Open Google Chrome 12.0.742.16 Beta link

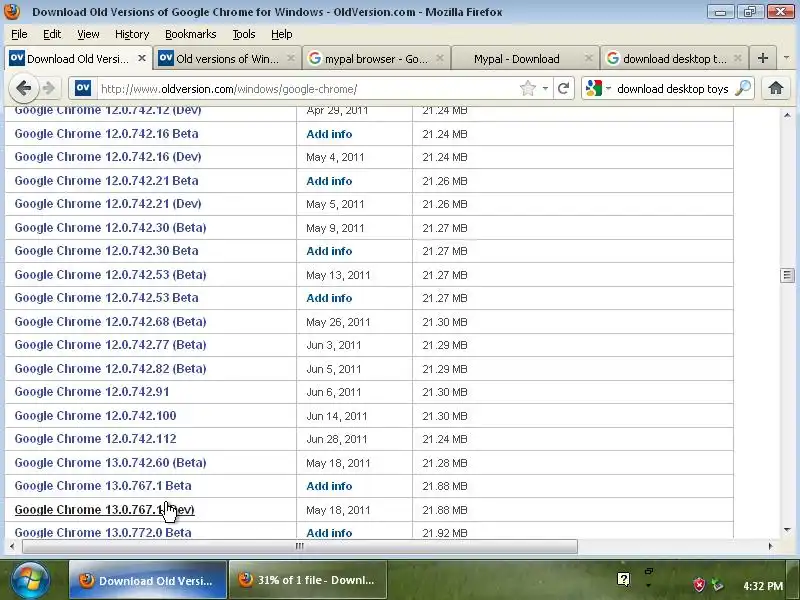tap(106, 134)
